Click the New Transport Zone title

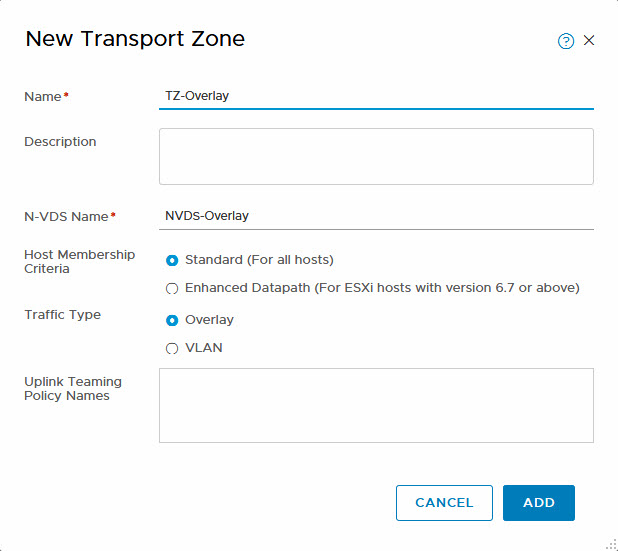[135, 39]
